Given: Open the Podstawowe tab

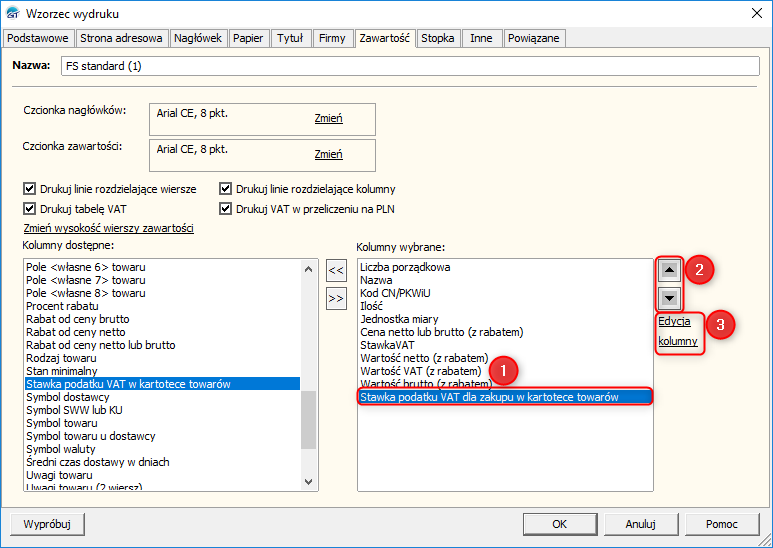Looking at the screenshot, I should pos(38,38).
